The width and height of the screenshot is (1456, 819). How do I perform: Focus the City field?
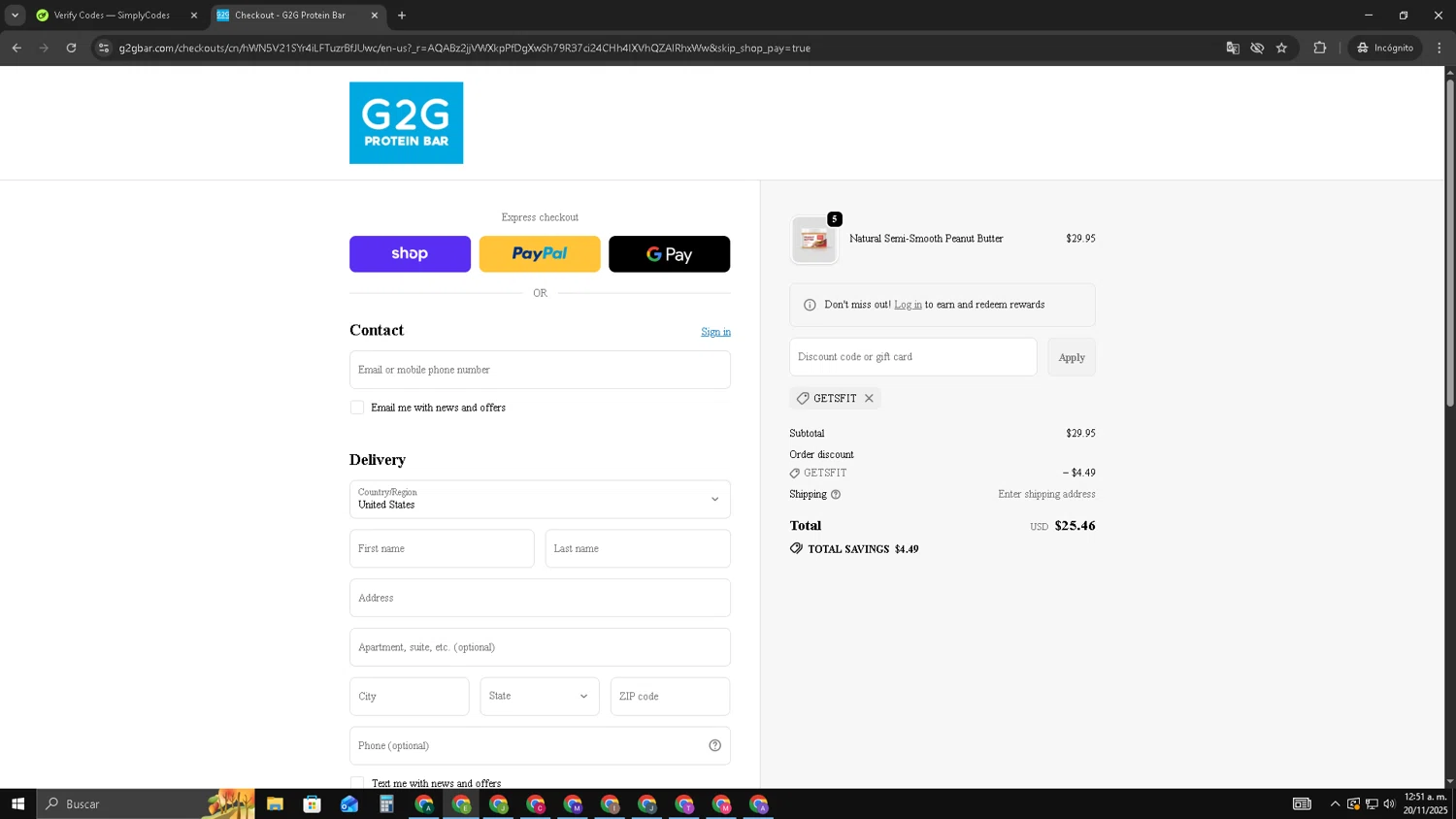point(409,696)
